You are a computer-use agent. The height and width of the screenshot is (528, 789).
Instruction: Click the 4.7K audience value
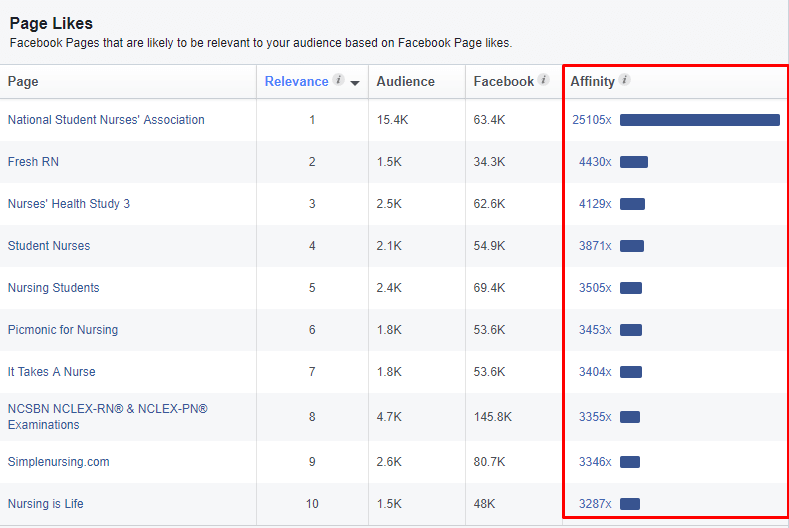click(389, 417)
